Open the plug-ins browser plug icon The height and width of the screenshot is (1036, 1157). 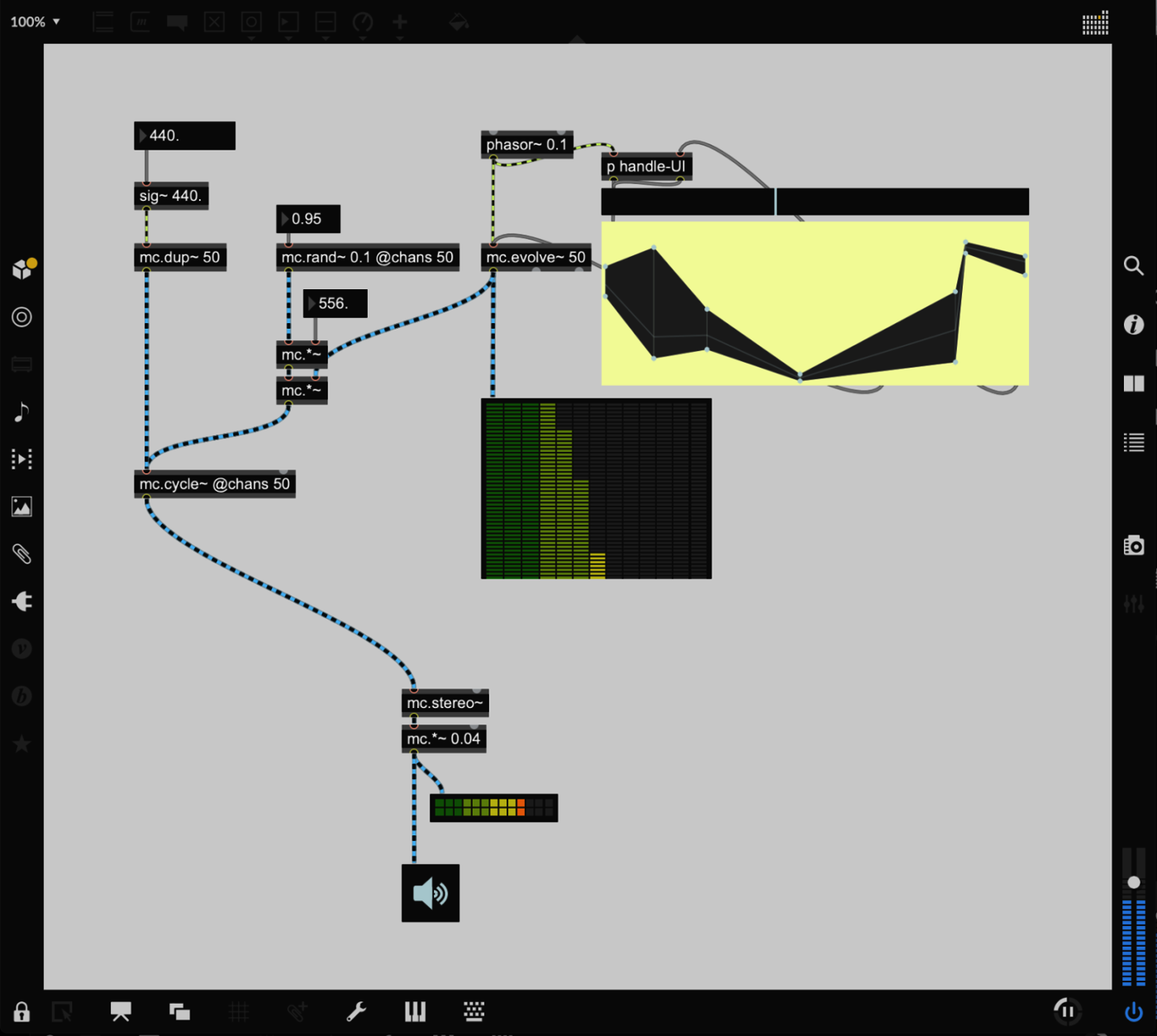click(x=21, y=601)
